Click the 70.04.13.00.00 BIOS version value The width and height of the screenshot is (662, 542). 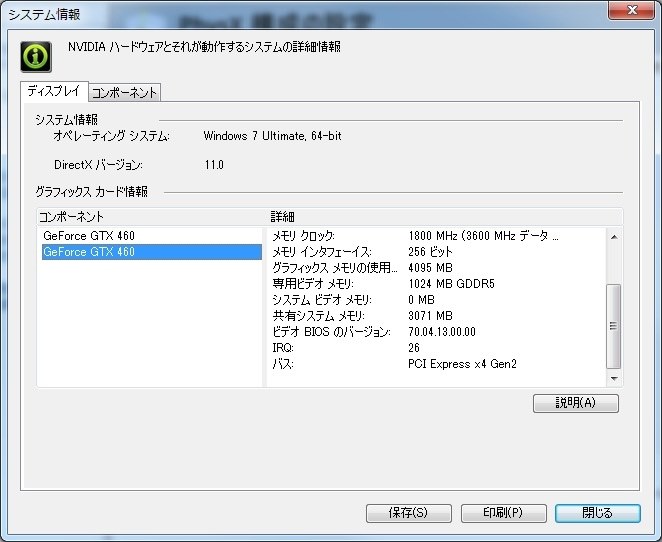click(x=442, y=332)
